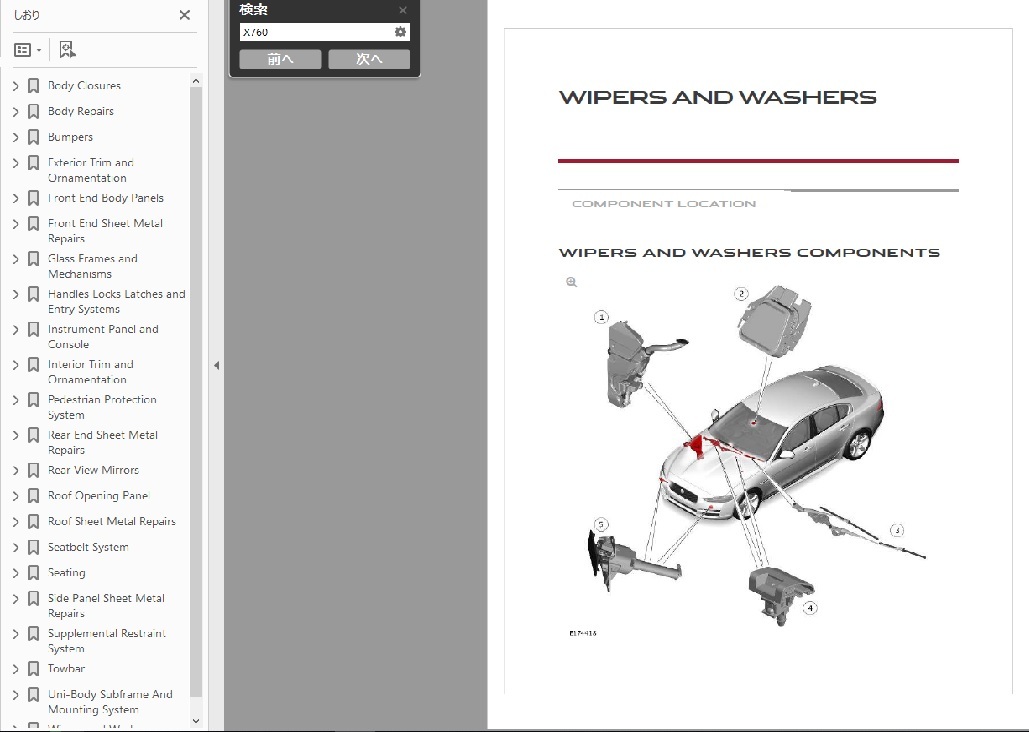The height and width of the screenshot is (732, 1029).
Task: Click the COMPONENT LOCATION heading
Action: [x=663, y=204]
